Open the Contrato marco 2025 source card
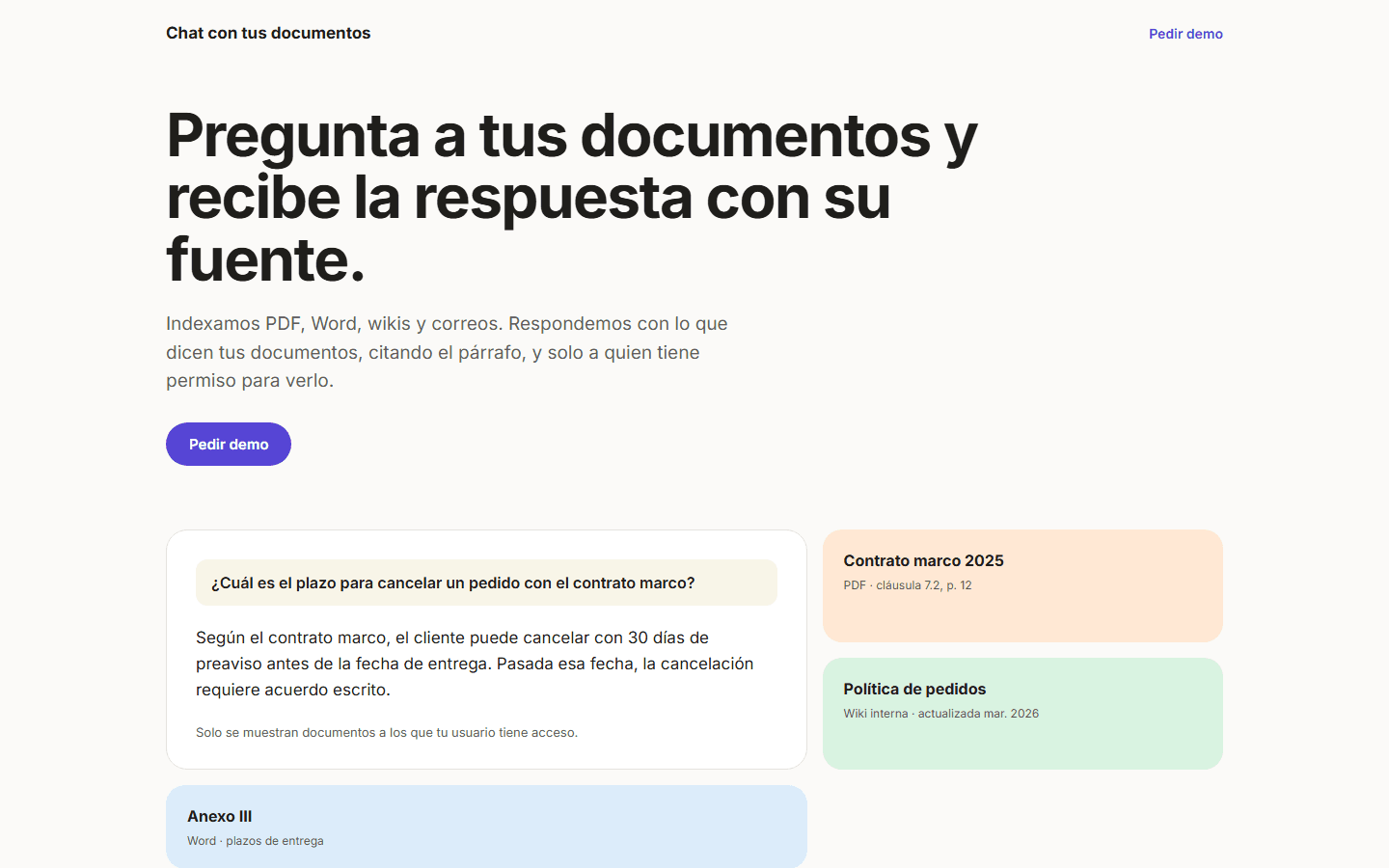1389x868 pixels. point(1022,585)
